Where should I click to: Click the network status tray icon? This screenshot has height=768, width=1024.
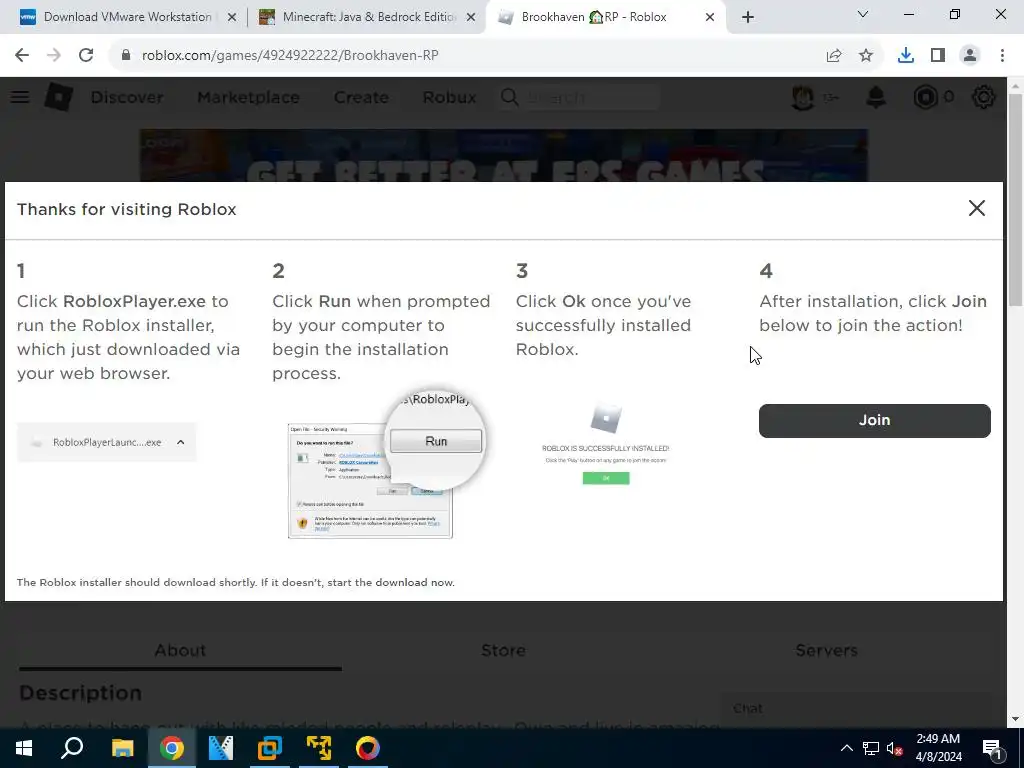click(871, 748)
